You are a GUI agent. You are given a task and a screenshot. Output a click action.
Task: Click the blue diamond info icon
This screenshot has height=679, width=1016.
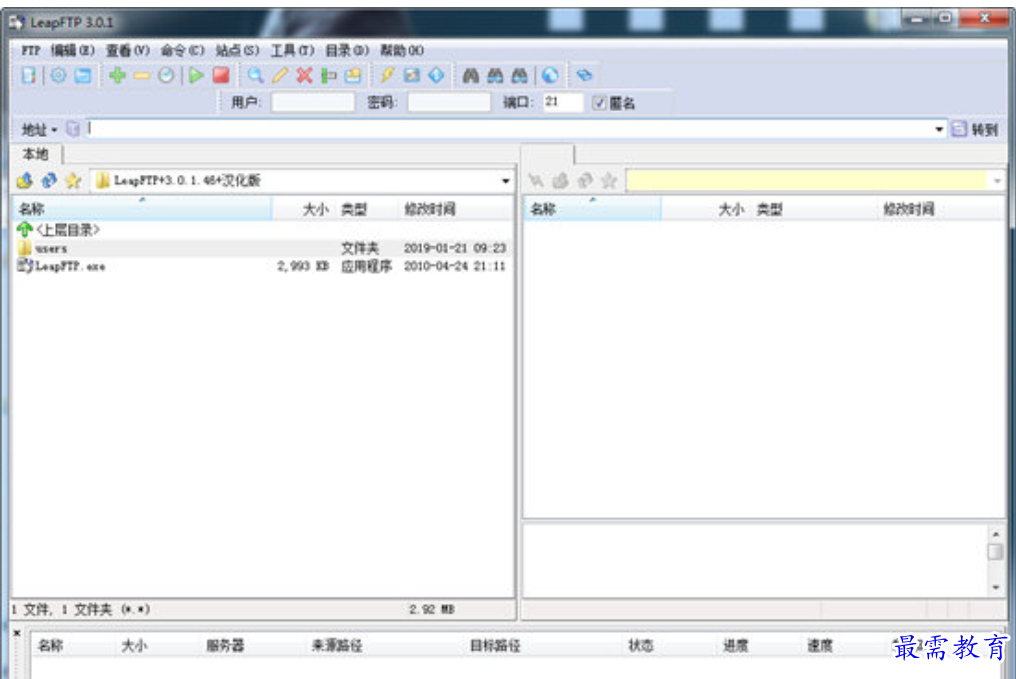(x=437, y=75)
